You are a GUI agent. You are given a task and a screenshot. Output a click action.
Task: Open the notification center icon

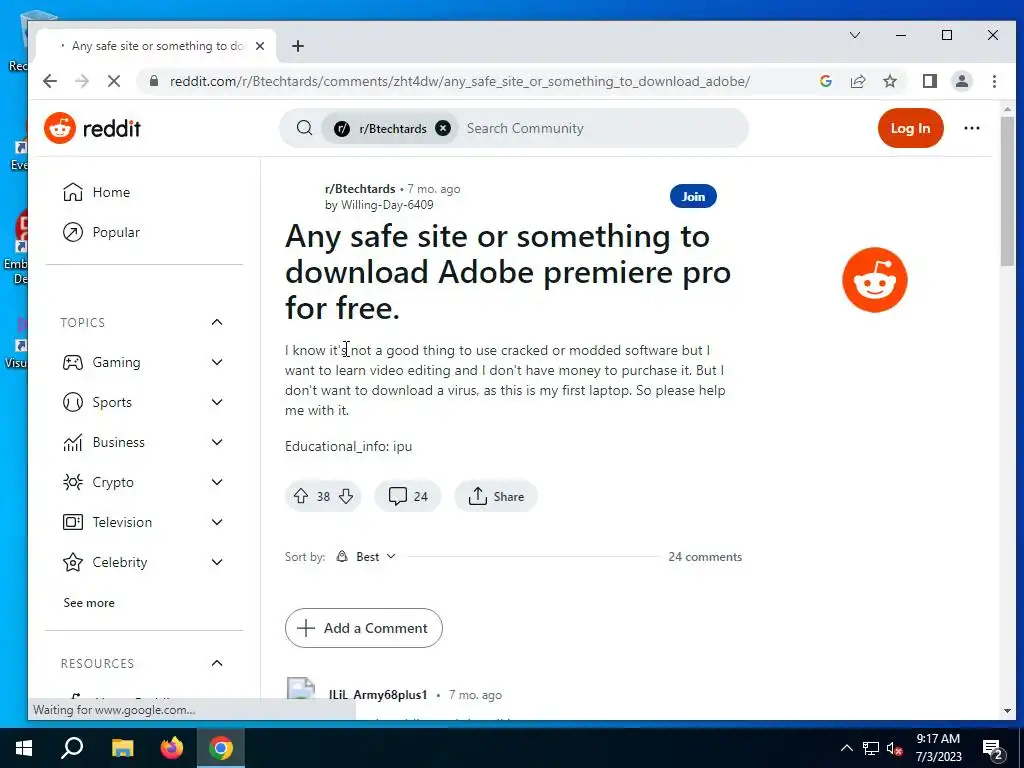(x=993, y=749)
